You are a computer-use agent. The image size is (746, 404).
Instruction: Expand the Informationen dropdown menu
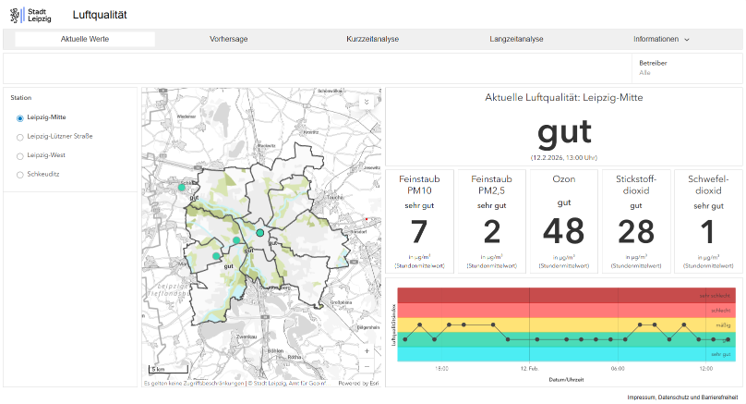click(x=661, y=39)
